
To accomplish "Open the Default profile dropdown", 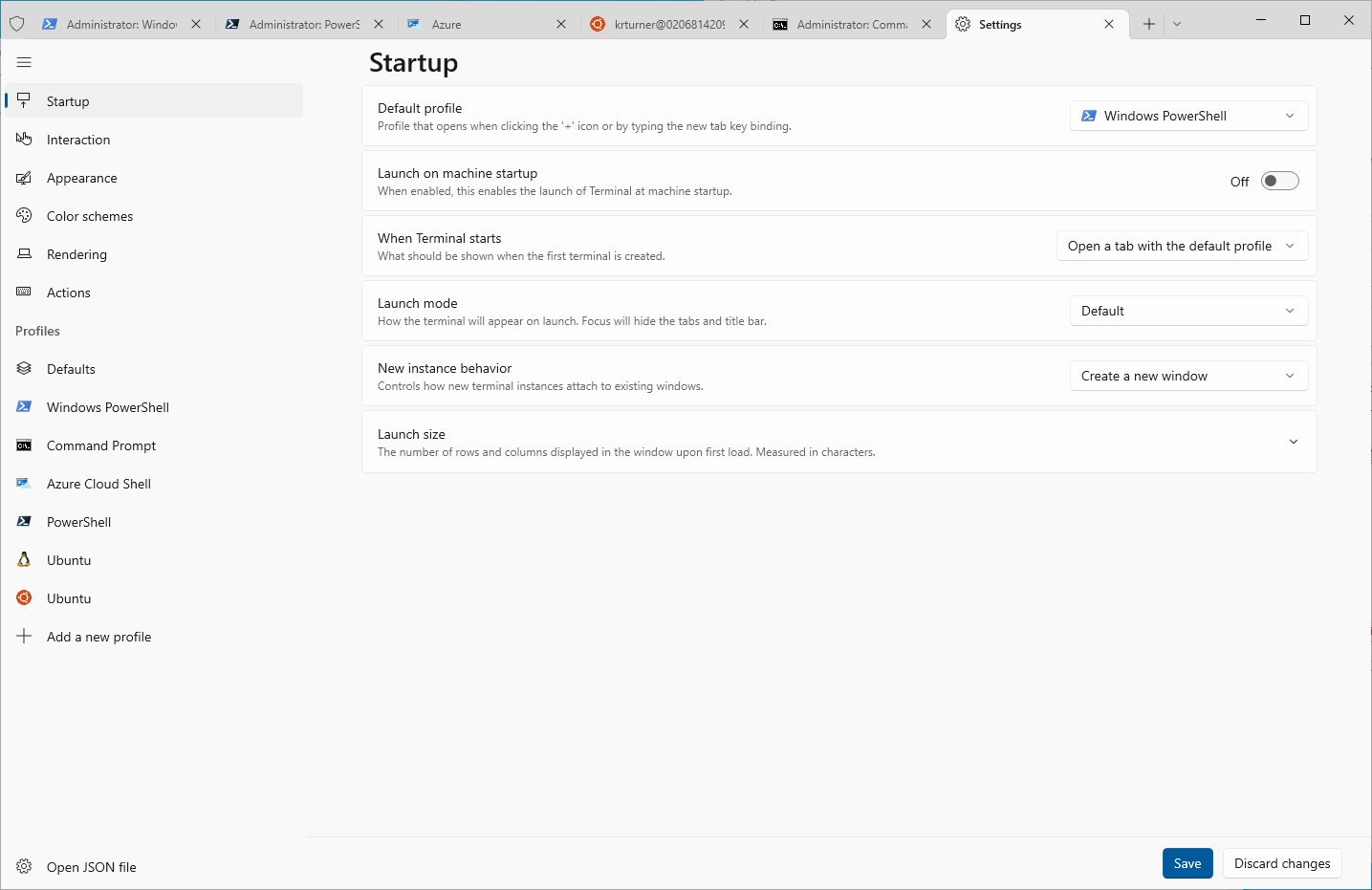I will 1187,116.
